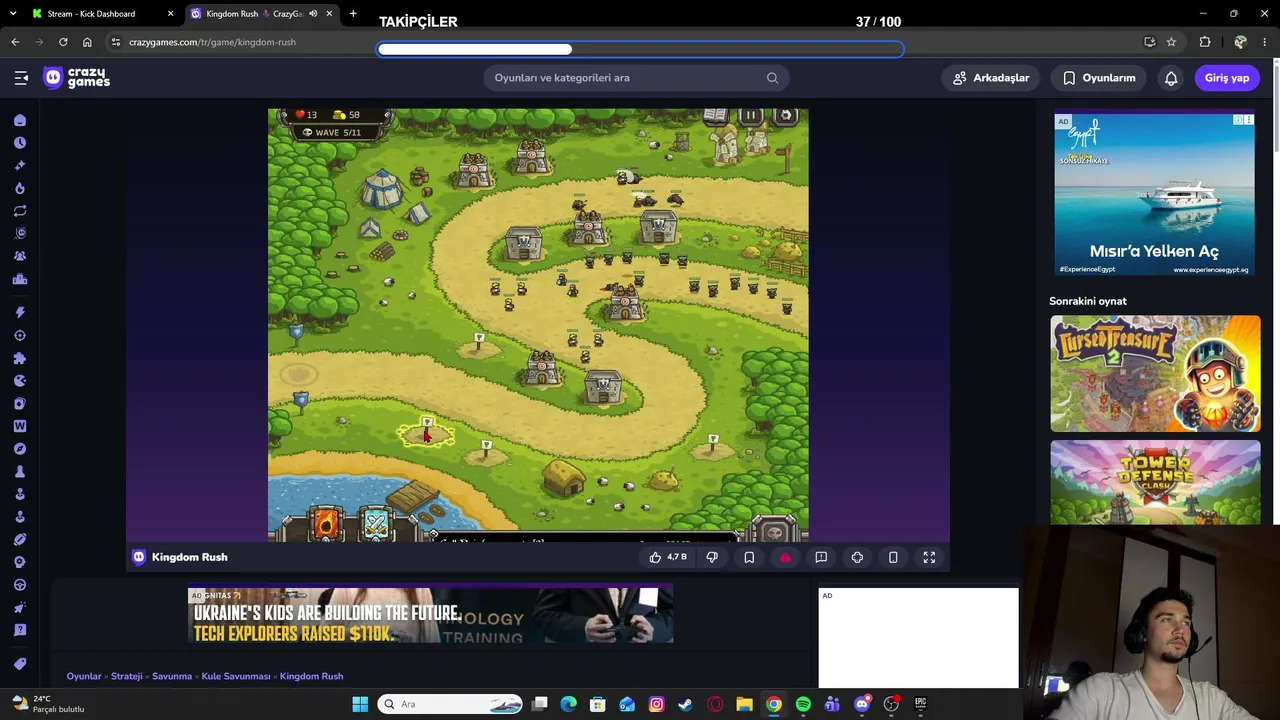Enter fullscreen game mode
Image resolution: width=1280 pixels, height=720 pixels.
(x=929, y=557)
